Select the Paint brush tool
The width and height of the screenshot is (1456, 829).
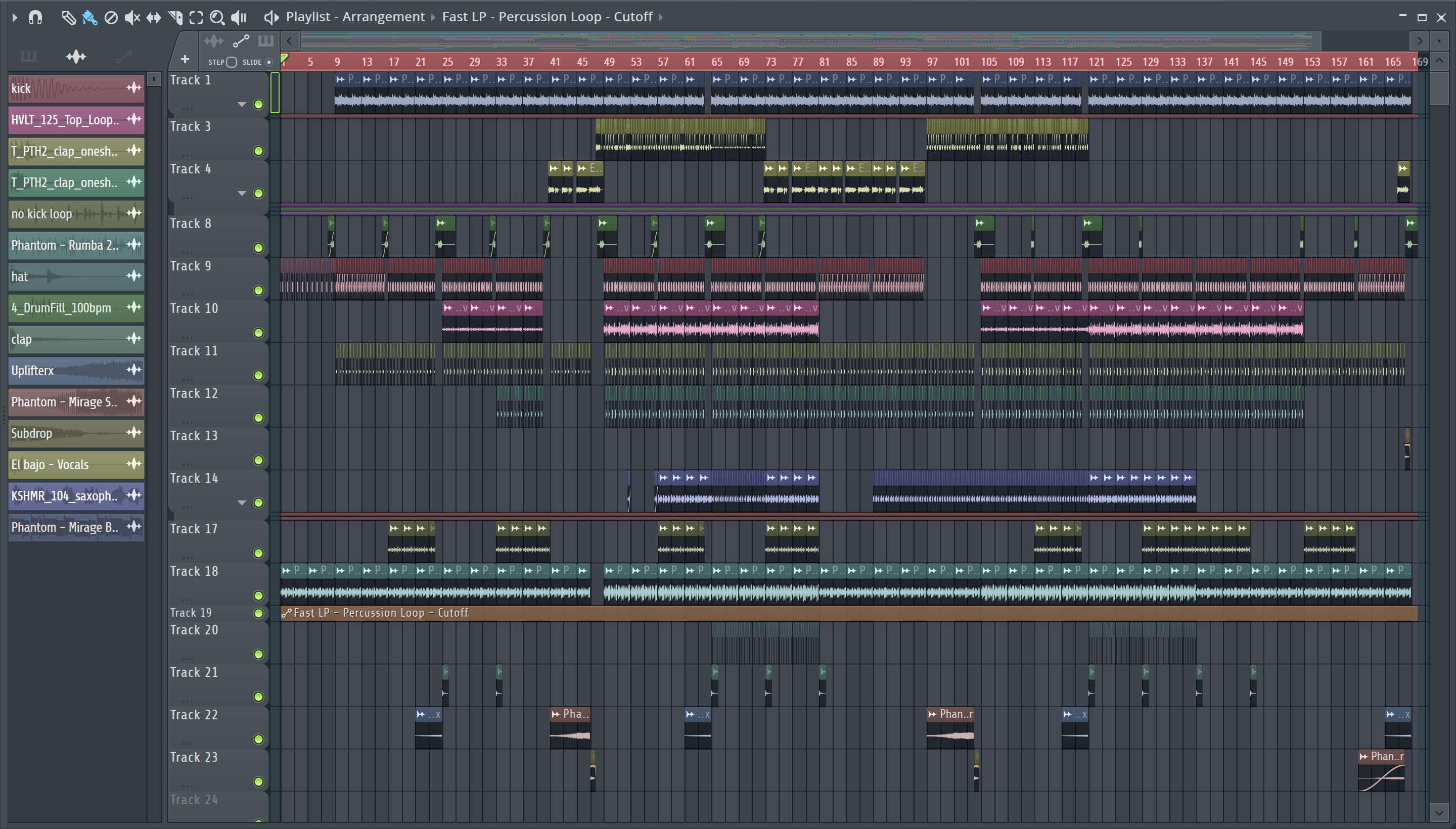point(89,17)
